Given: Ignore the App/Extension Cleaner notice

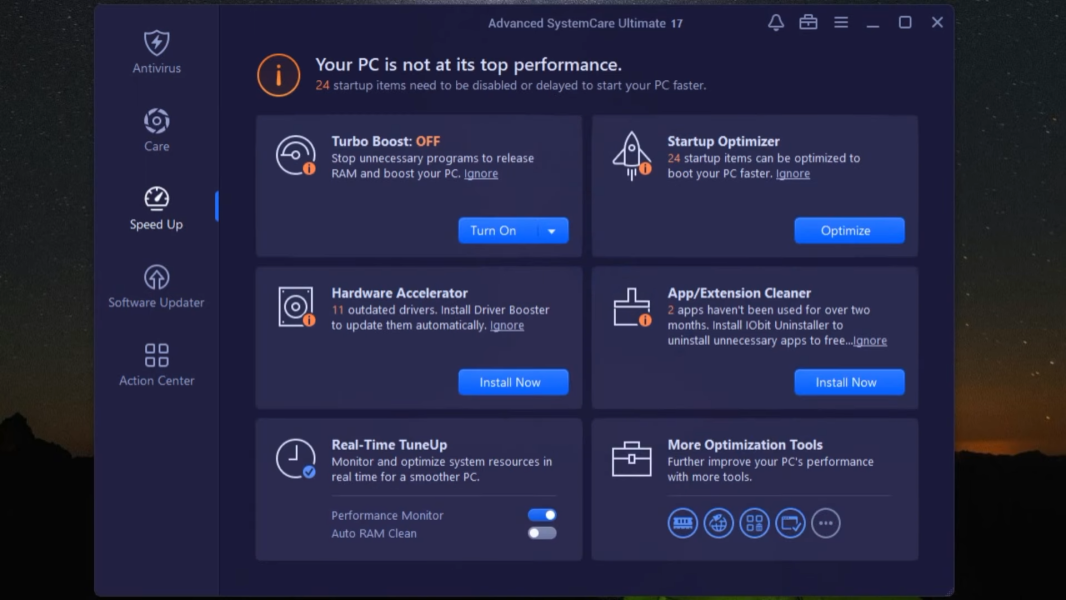Looking at the screenshot, I should 870,340.
